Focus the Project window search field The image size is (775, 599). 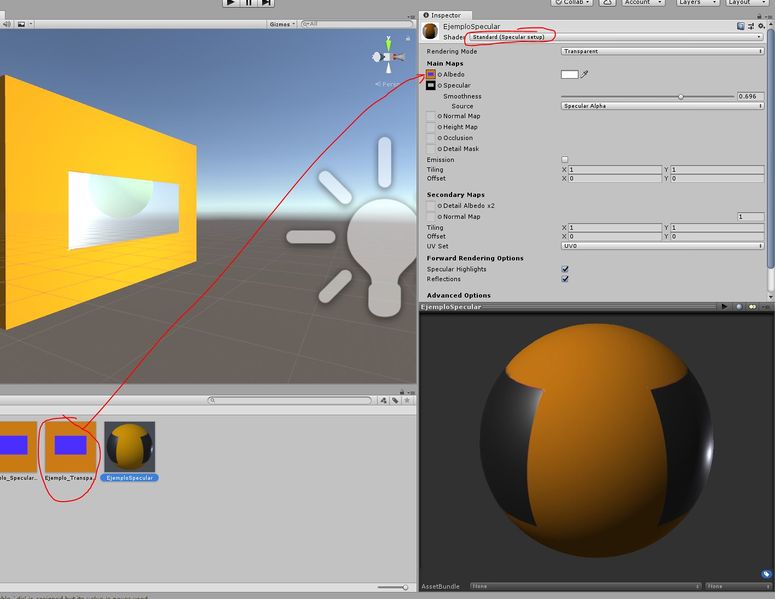tap(290, 400)
